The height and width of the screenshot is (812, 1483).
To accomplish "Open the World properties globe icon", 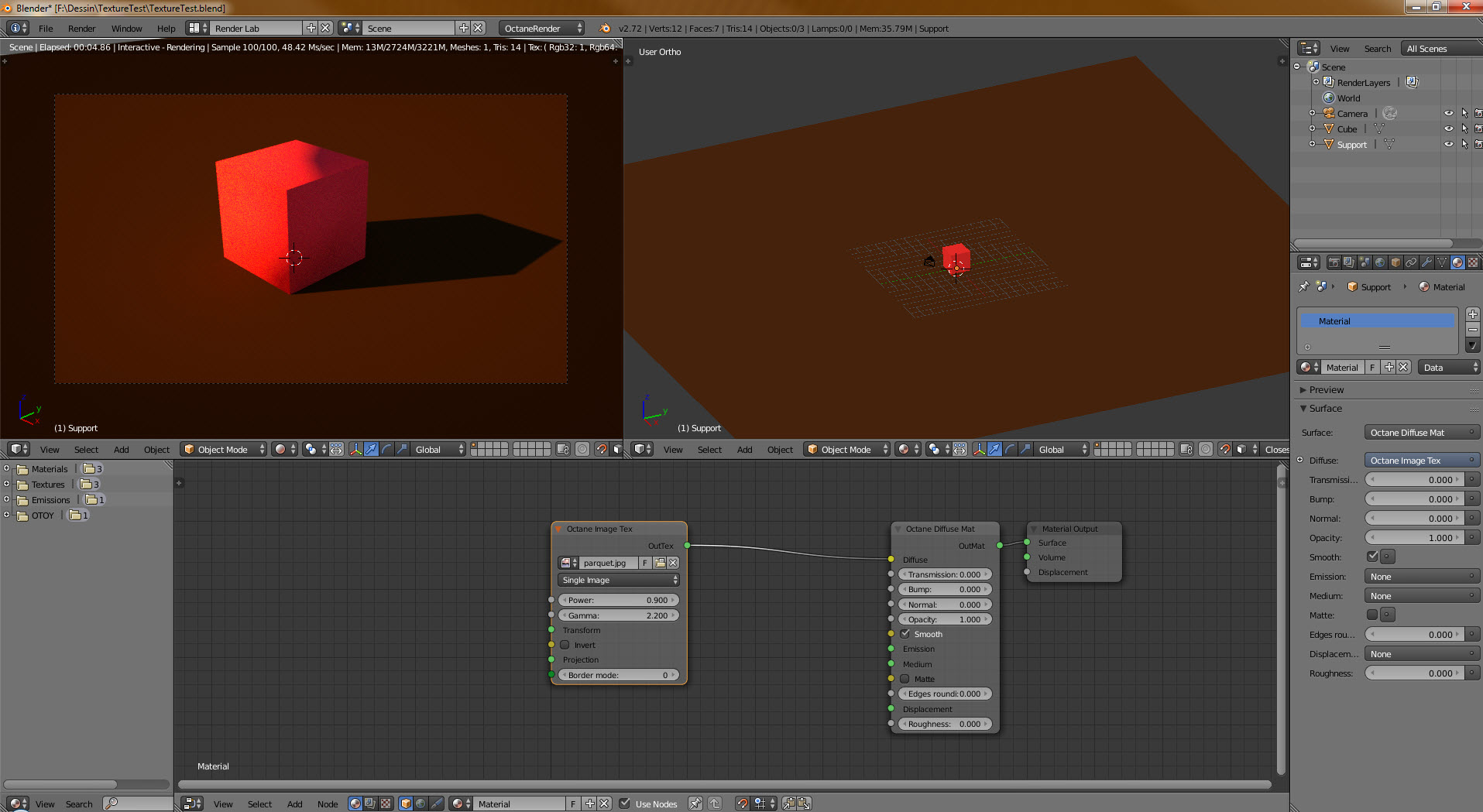I will (1380, 262).
